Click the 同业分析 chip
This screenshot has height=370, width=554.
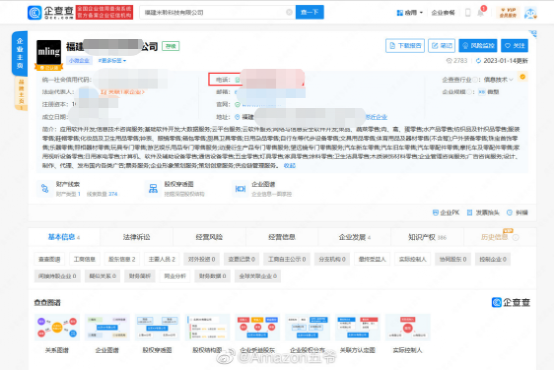coord(175,276)
